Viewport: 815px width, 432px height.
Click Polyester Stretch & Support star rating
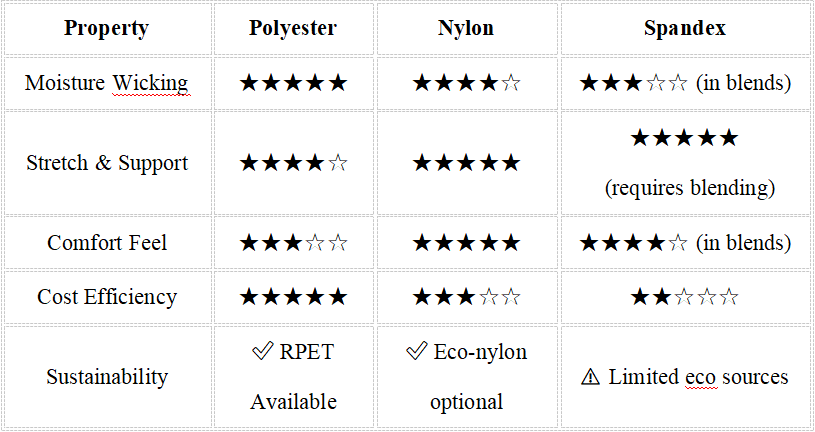293,163
